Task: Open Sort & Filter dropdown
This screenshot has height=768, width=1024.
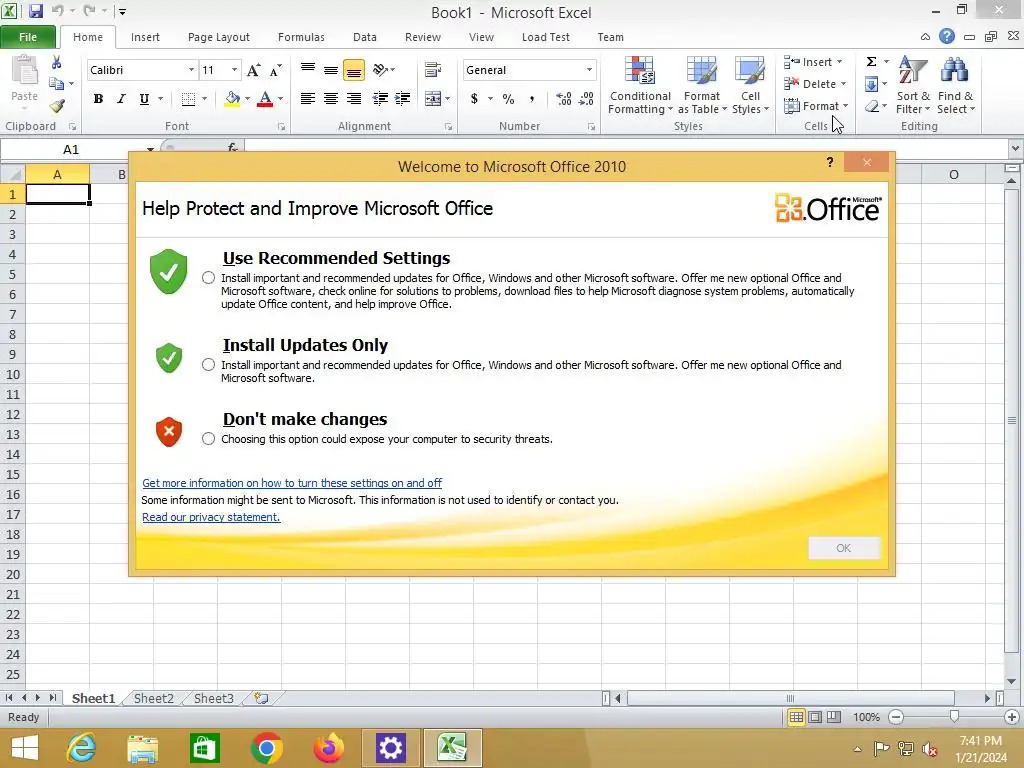Action: 913,86
